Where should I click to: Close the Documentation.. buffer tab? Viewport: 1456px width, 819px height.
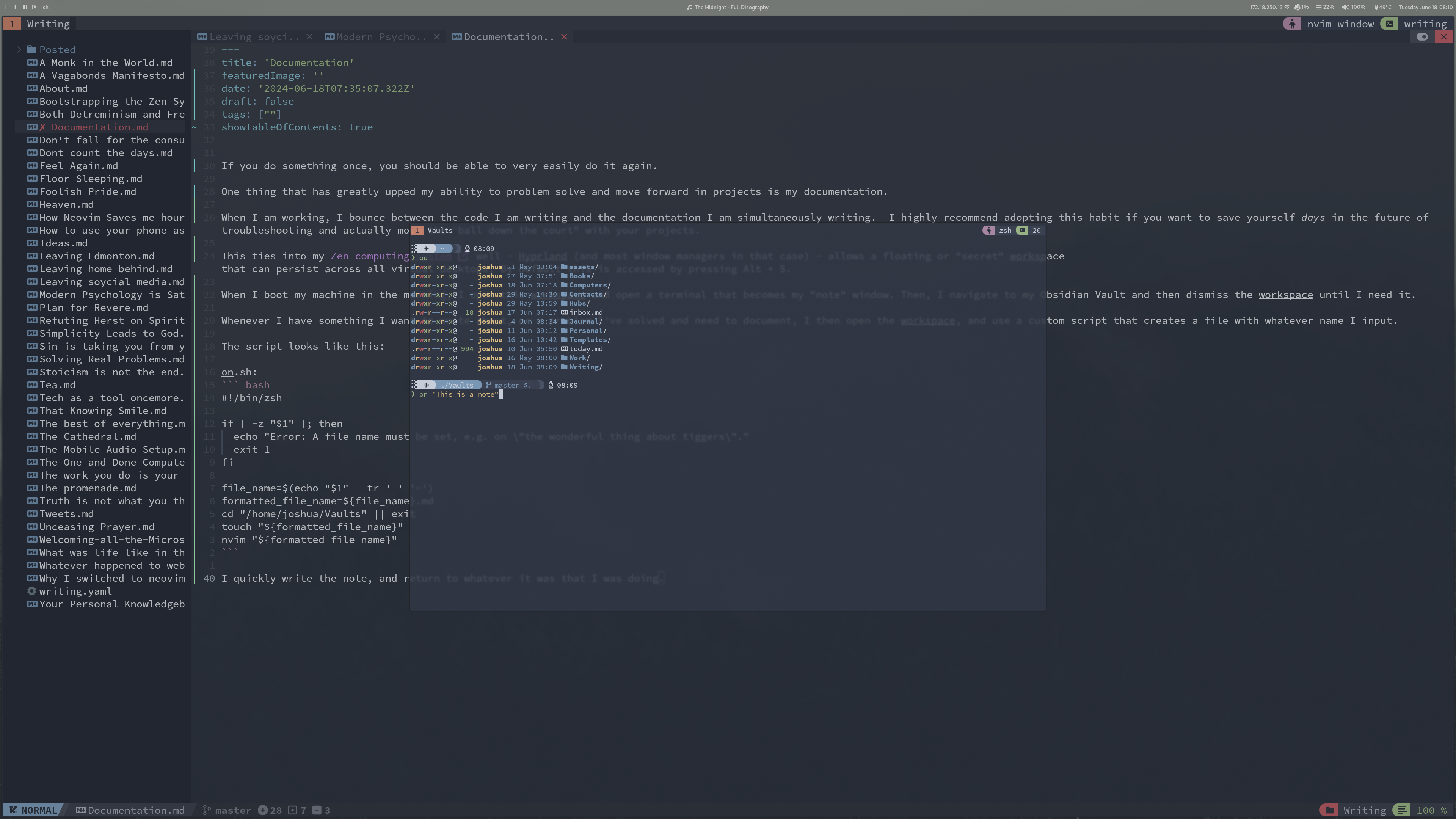tap(564, 37)
